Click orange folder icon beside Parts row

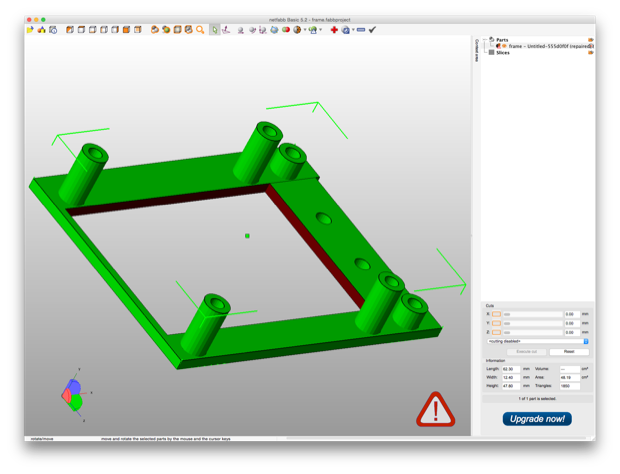pyautogui.click(x=591, y=40)
